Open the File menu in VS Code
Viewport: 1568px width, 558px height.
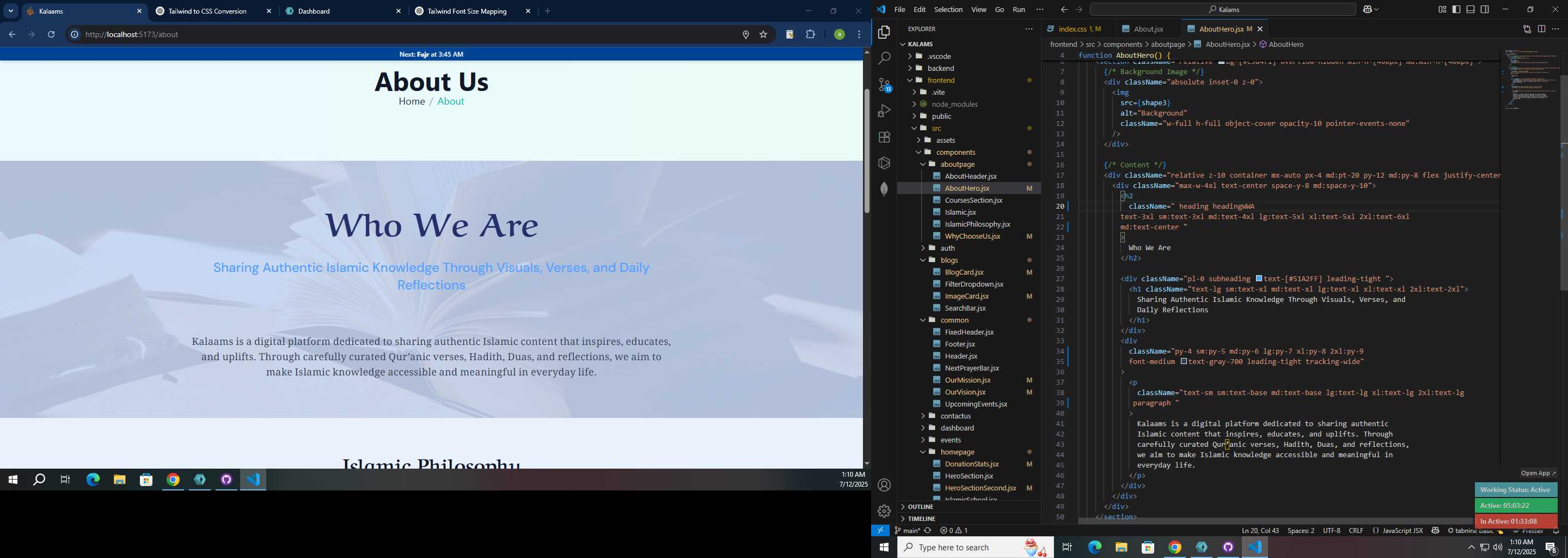pos(899,9)
